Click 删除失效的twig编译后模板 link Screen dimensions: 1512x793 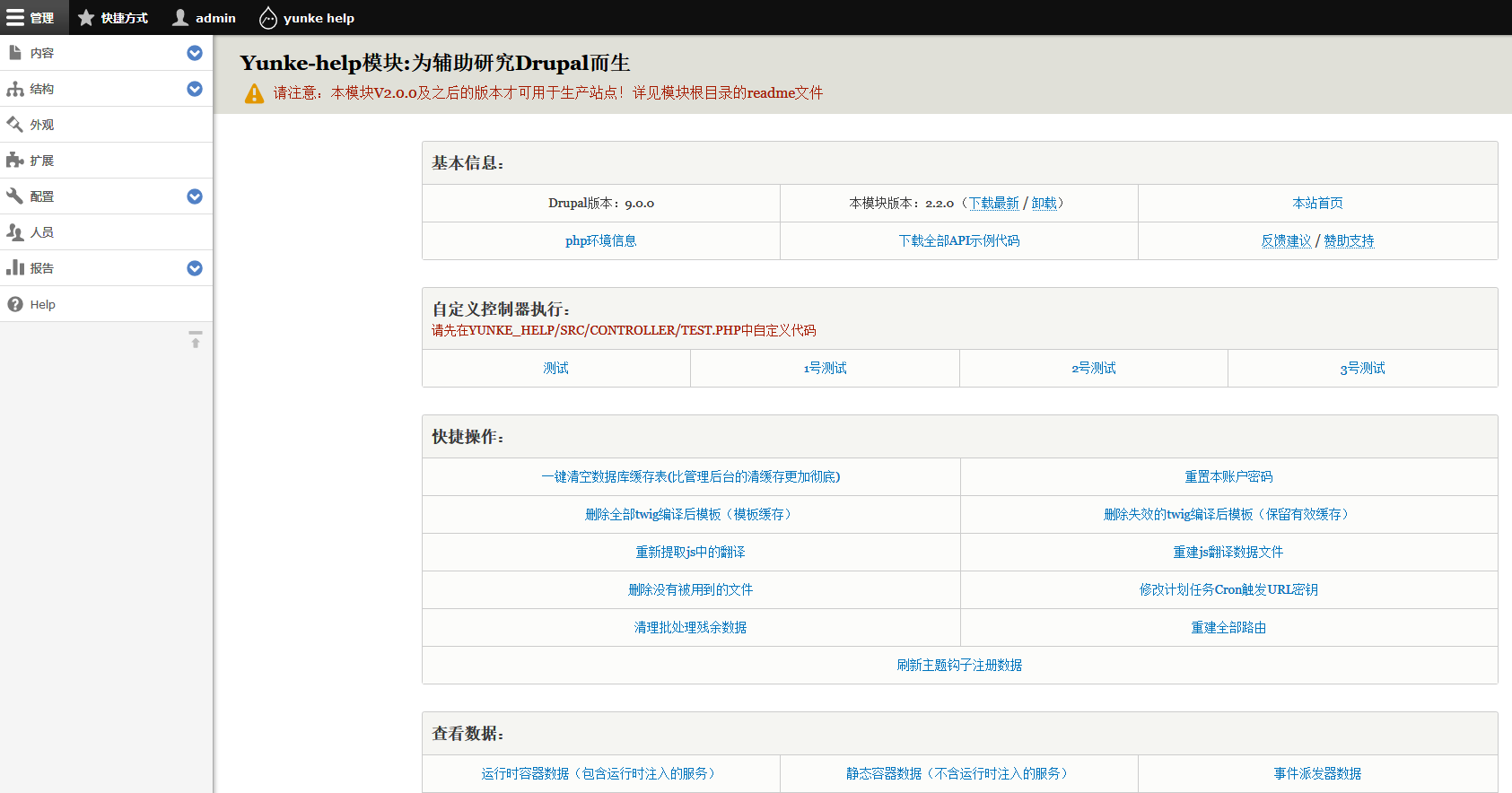point(1229,515)
